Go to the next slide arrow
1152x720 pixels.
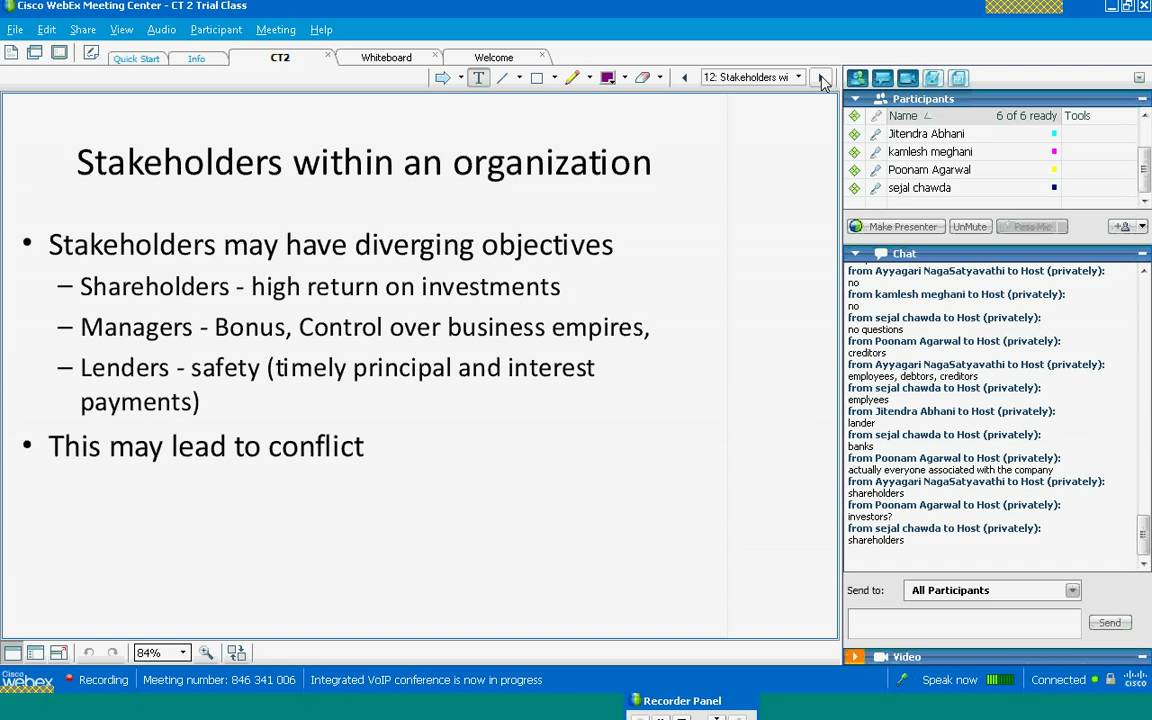(821, 77)
